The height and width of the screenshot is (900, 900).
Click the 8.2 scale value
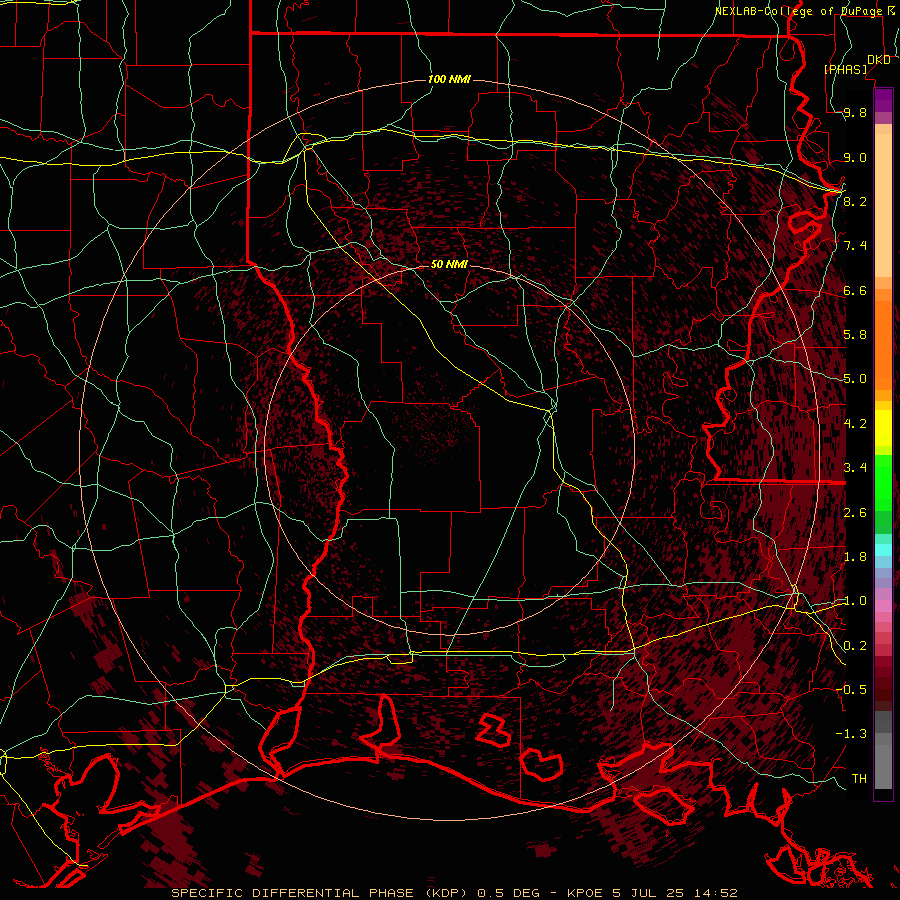855,201
